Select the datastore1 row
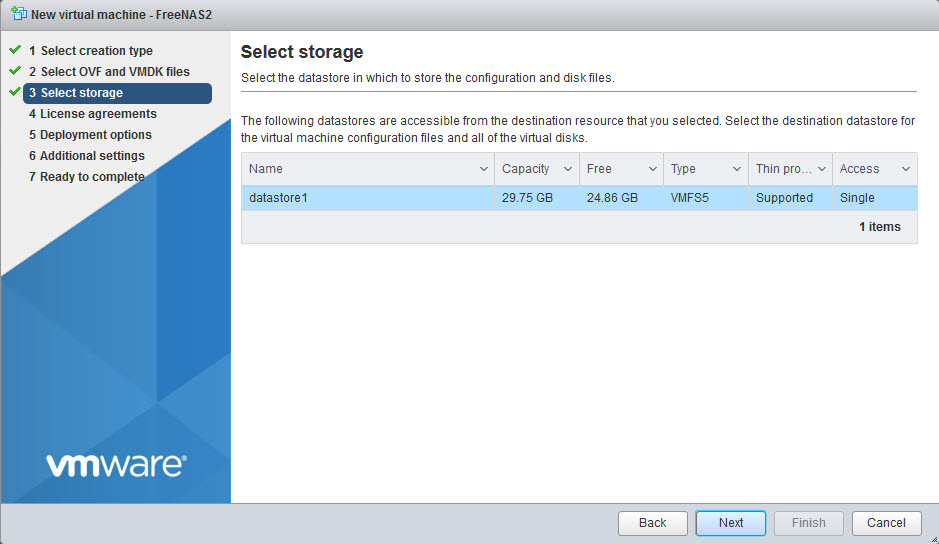This screenshot has width=939, height=544. coord(579,198)
